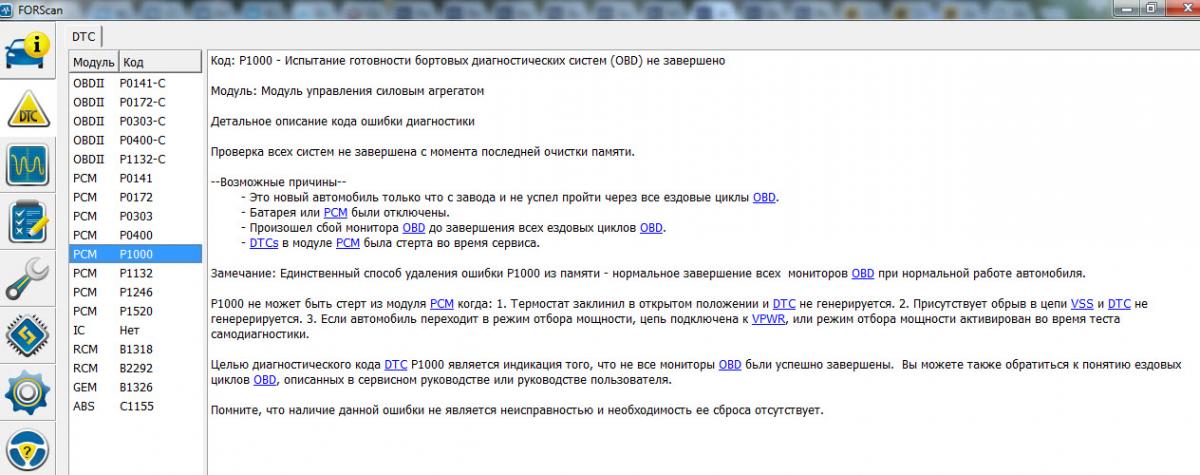Select the PCM P1520 row
Viewport: 1200px width, 475px height.
(135, 311)
